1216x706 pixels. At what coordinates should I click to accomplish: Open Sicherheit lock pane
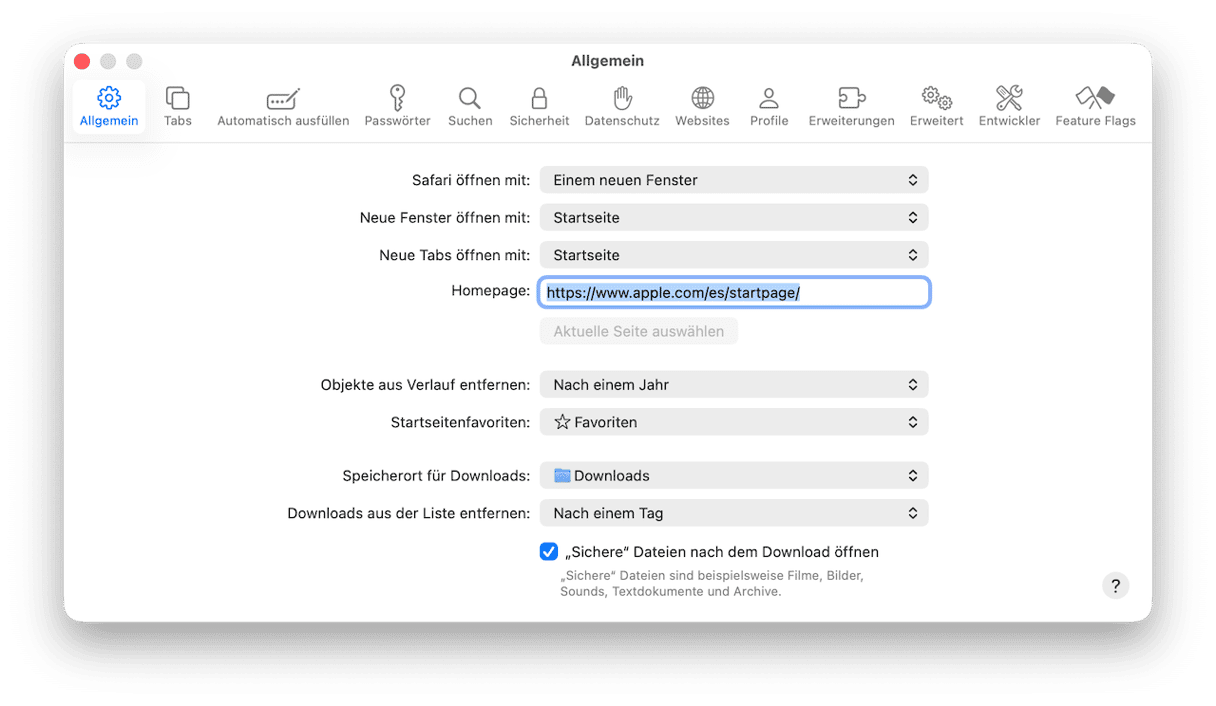(x=539, y=106)
